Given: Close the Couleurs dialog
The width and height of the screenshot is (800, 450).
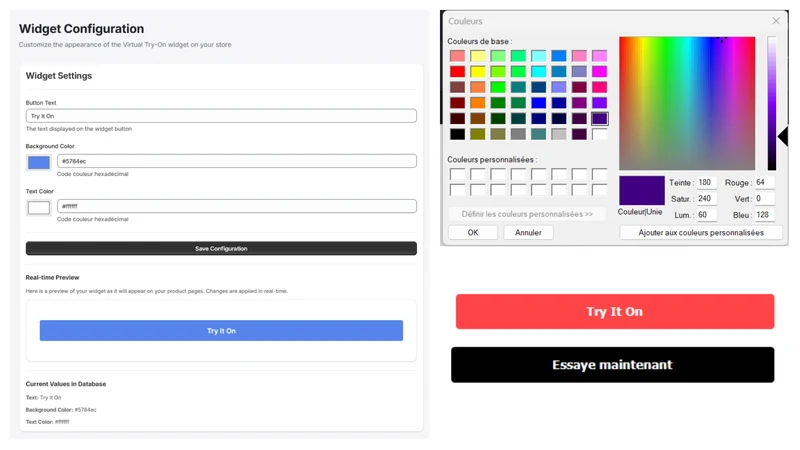Looking at the screenshot, I should coord(776,21).
